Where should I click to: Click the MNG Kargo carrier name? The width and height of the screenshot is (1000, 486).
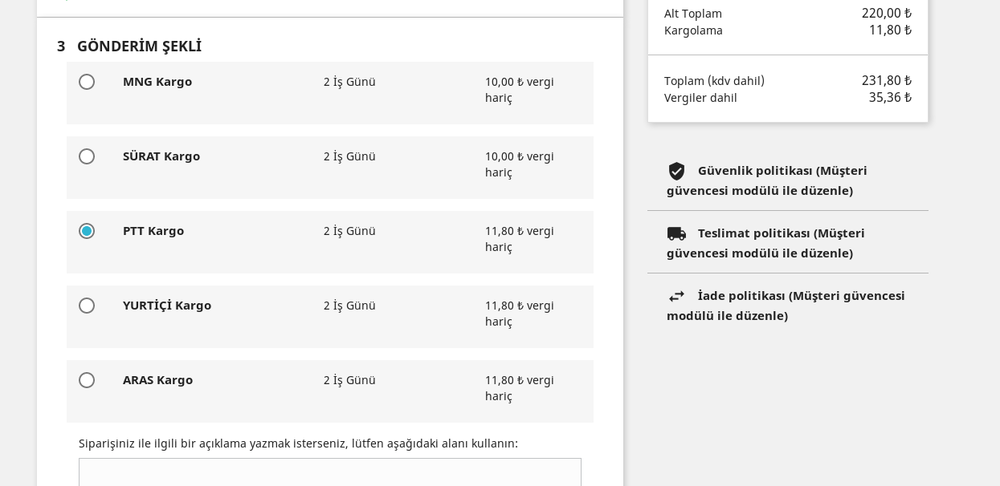(x=157, y=82)
